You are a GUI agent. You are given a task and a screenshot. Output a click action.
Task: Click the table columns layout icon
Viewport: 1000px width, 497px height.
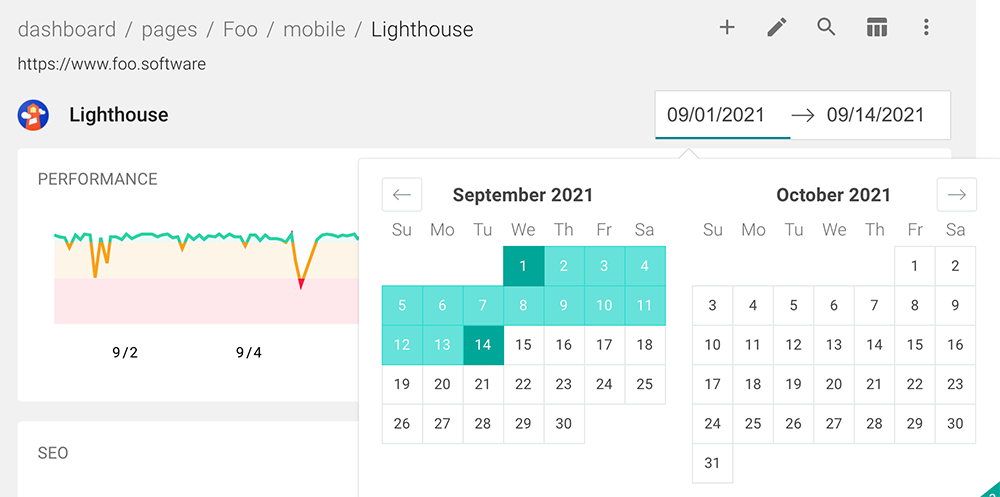pos(877,27)
